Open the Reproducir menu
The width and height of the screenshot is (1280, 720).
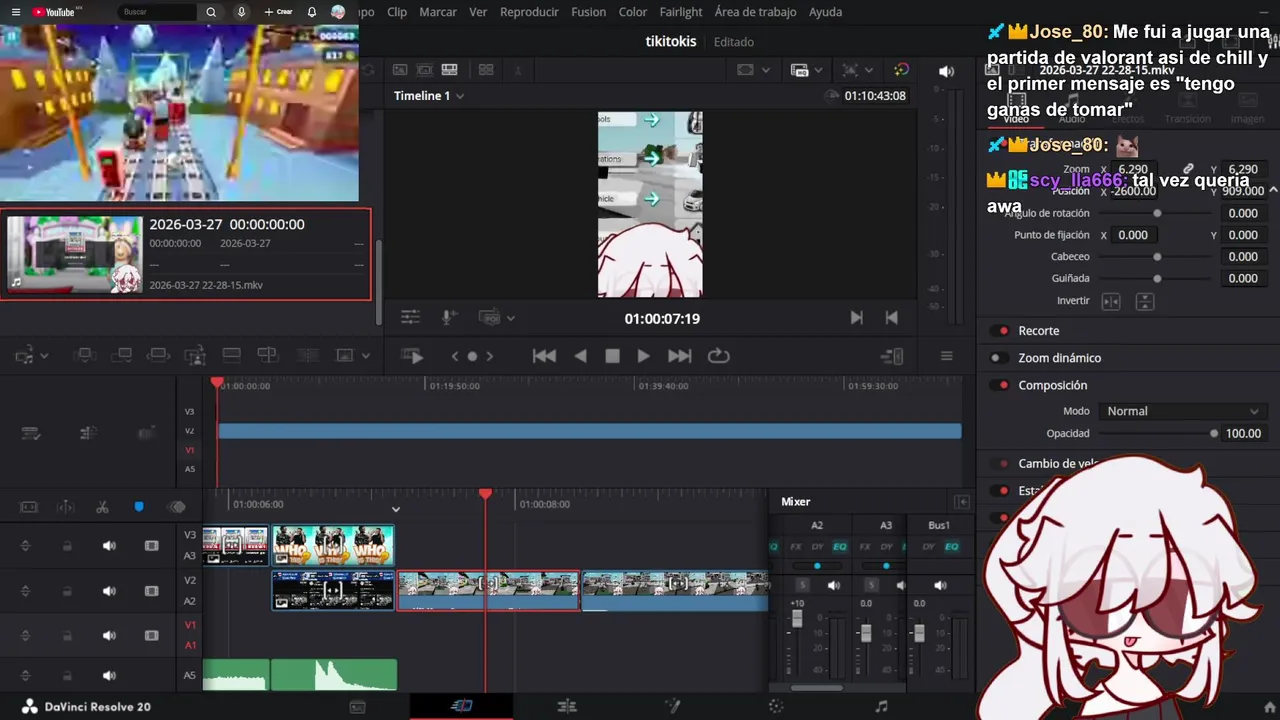pos(529,12)
